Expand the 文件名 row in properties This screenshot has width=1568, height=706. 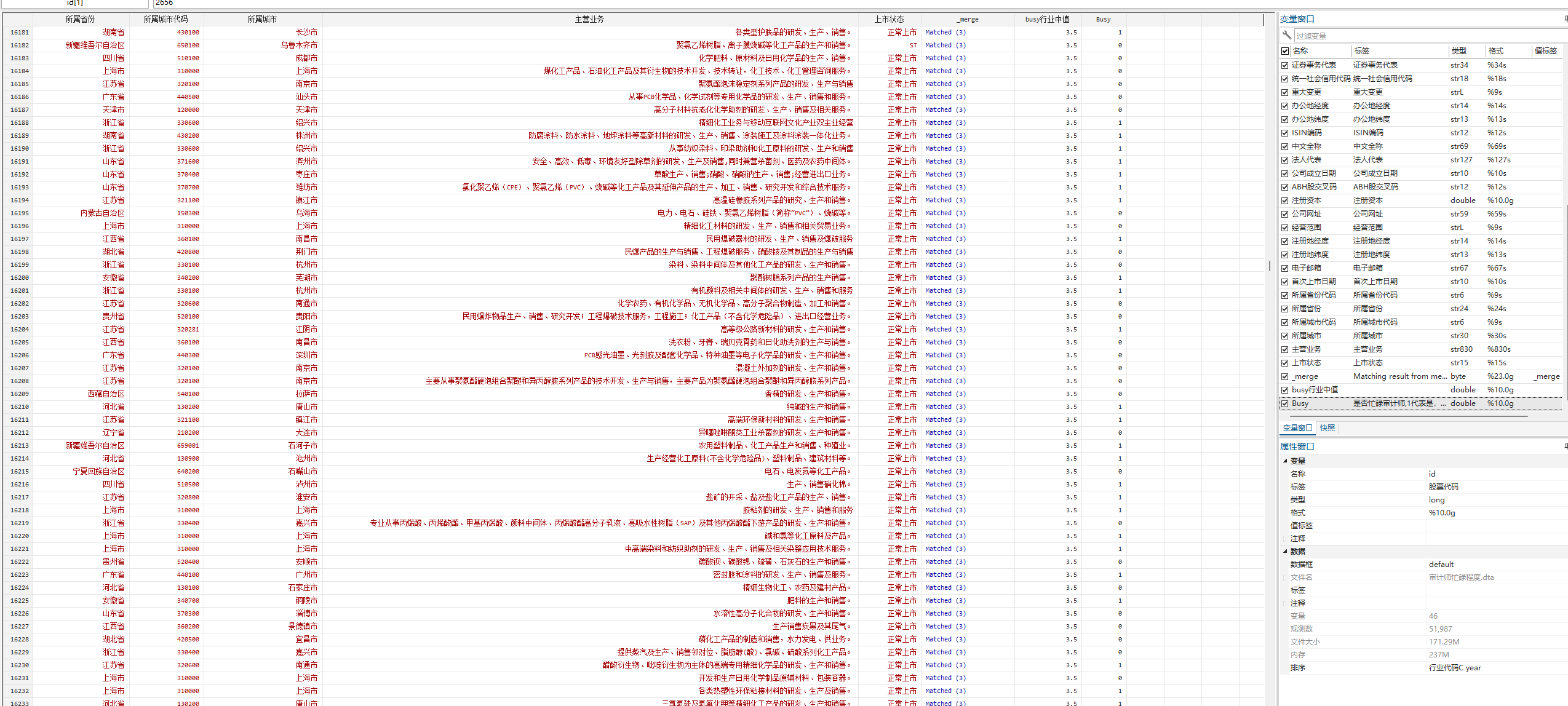click(1285, 577)
